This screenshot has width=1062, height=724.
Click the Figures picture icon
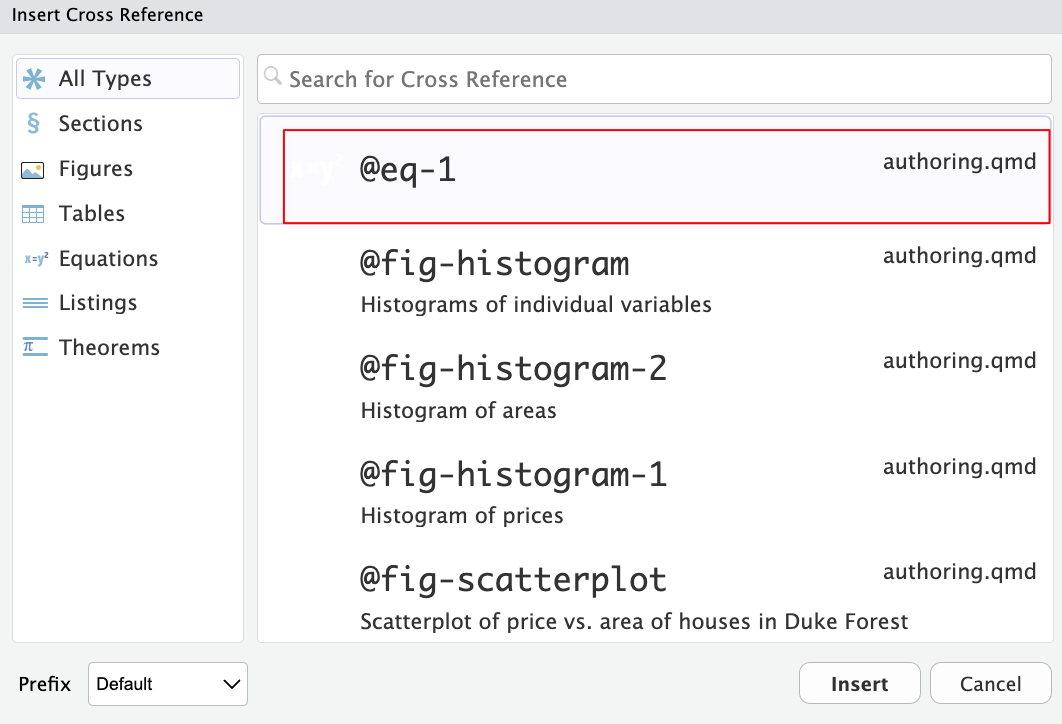[x=34, y=169]
